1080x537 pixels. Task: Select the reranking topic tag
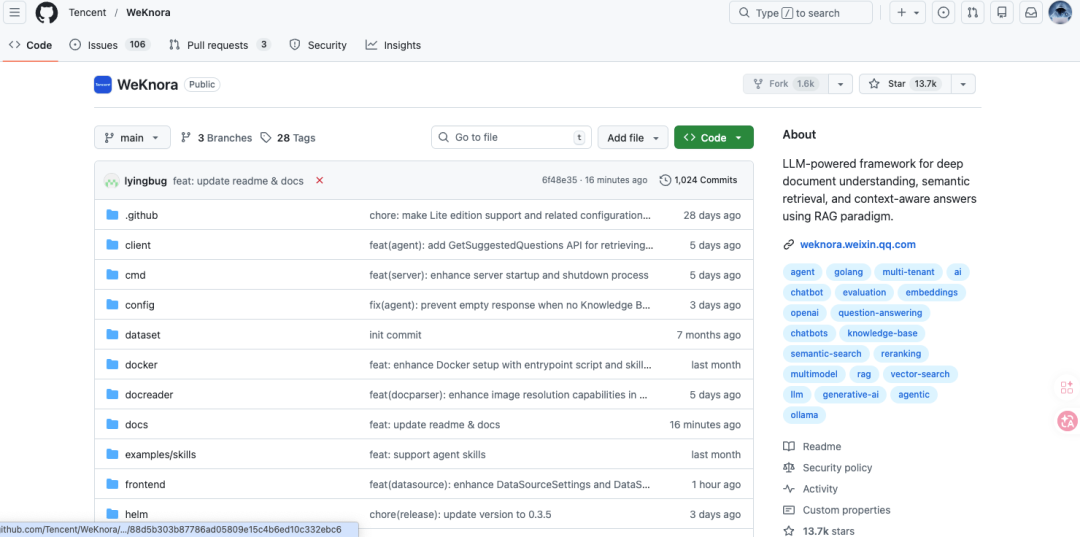pos(901,354)
